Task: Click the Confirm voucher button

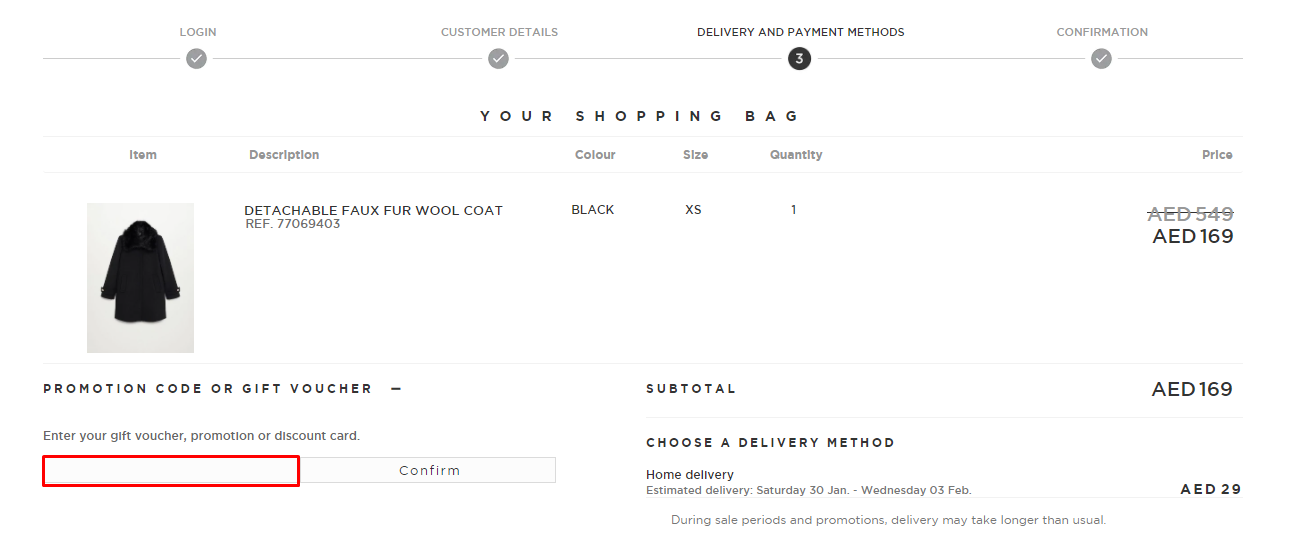Action: 429,470
